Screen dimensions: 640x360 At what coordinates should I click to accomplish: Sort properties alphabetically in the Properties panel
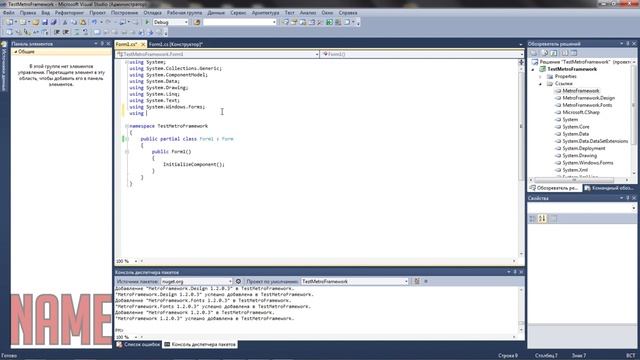coord(542,219)
